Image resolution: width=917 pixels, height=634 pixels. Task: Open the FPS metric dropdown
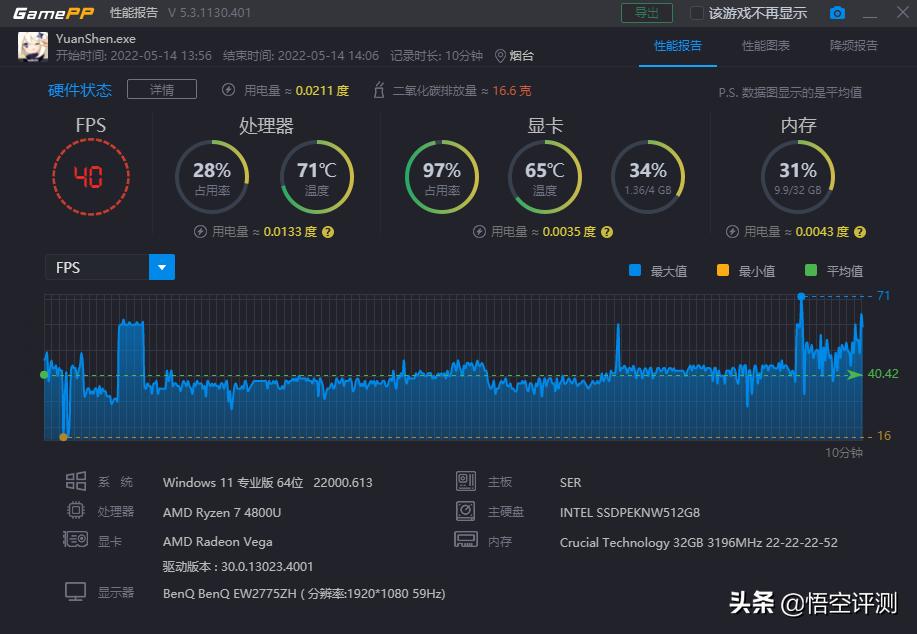click(160, 267)
